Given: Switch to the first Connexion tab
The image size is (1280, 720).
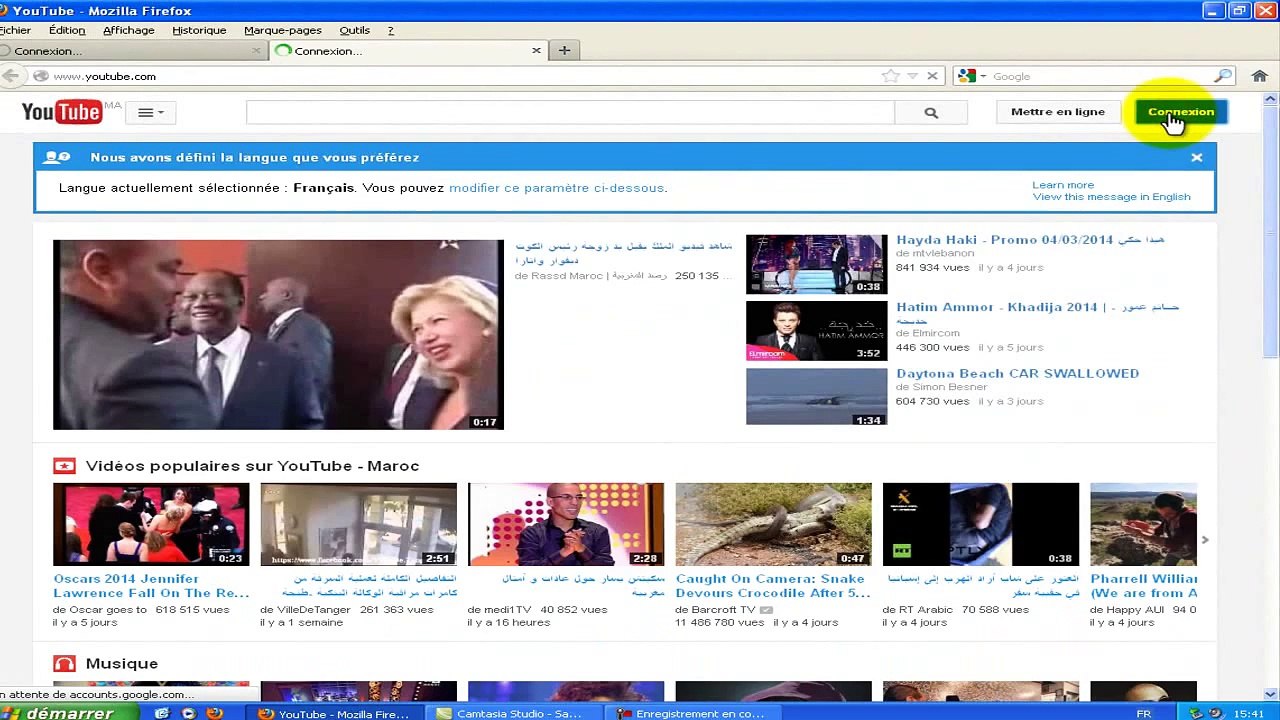Looking at the screenshot, I should tap(130, 51).
